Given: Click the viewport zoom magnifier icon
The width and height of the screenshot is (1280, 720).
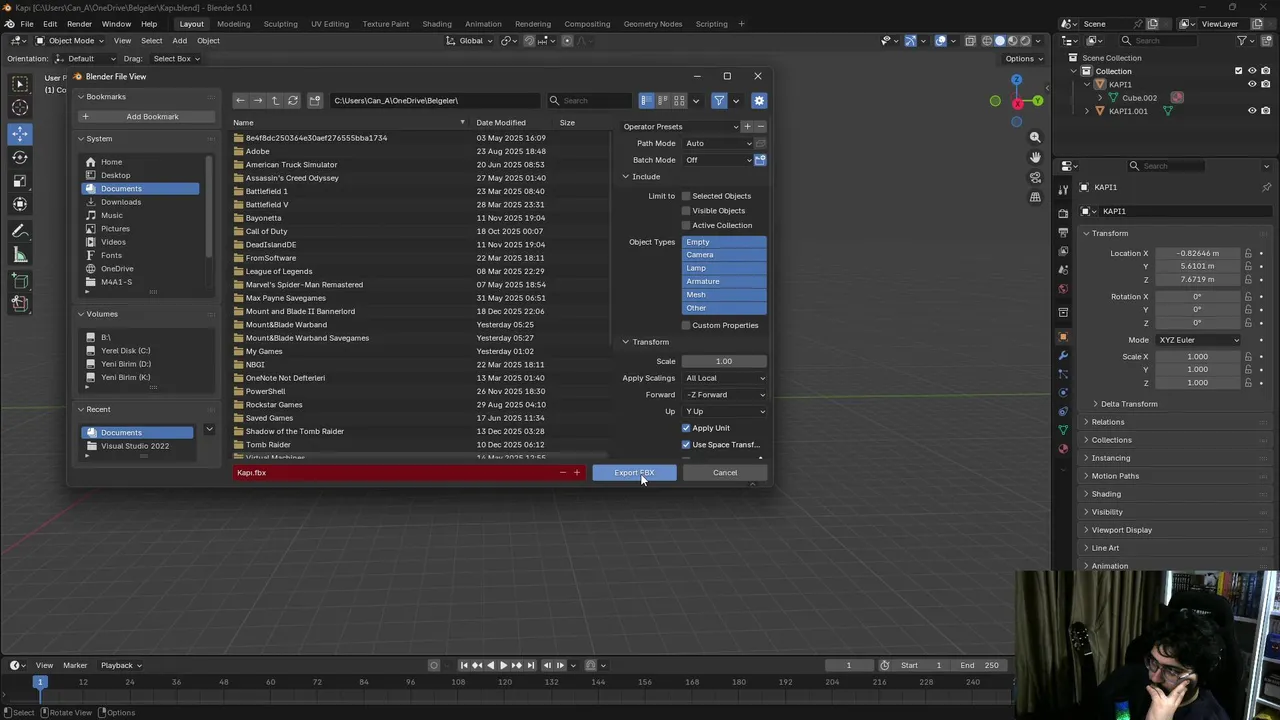Looking at the screenshot, I should (x=1035, y=137).
